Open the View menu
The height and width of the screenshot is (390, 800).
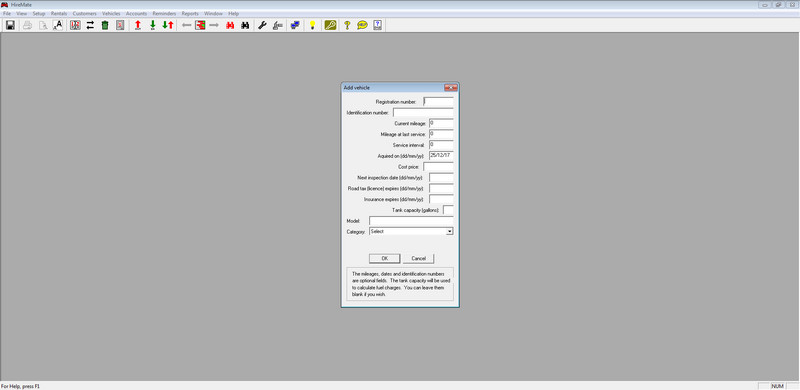coord(21,13)
